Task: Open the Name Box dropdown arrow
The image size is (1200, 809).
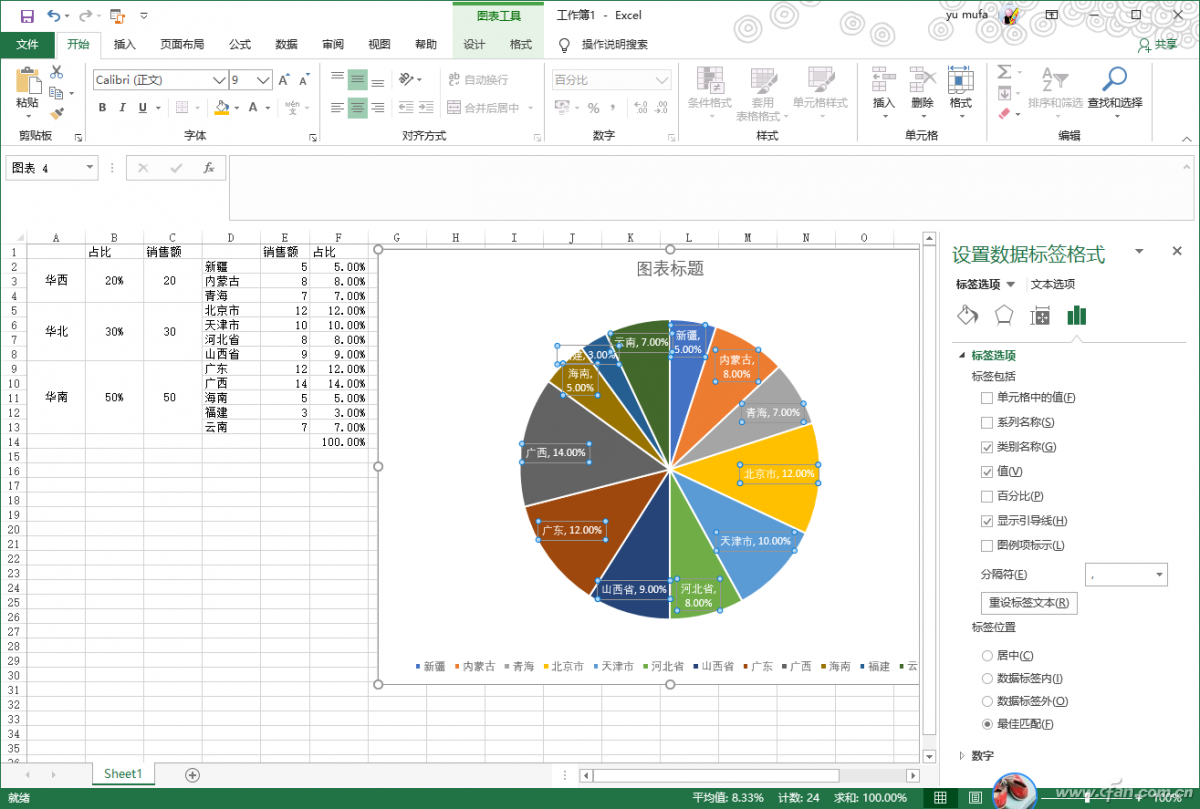Action: pyautogui.click(x=89, y=168)
